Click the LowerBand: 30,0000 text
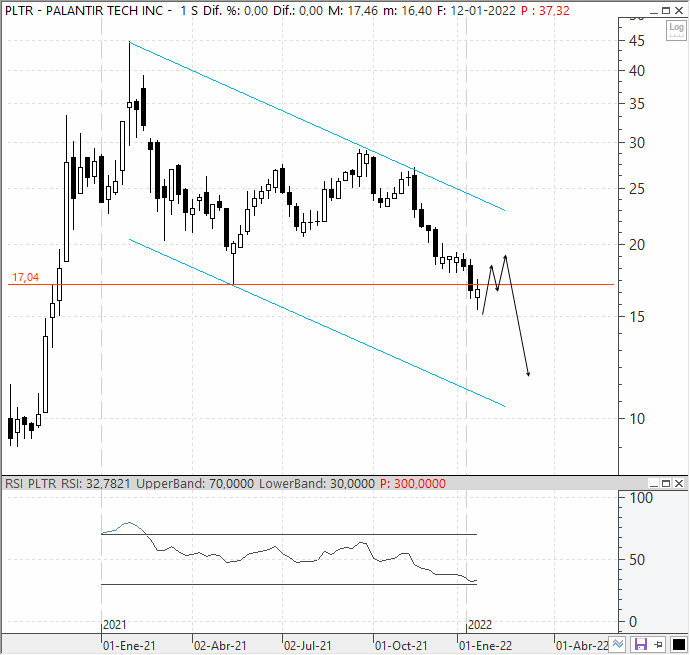 click(x=317, y=484)
